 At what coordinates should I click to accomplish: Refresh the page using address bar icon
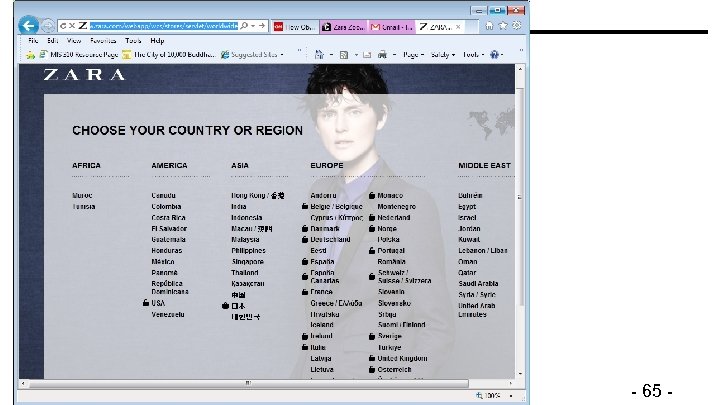point(63,26)
